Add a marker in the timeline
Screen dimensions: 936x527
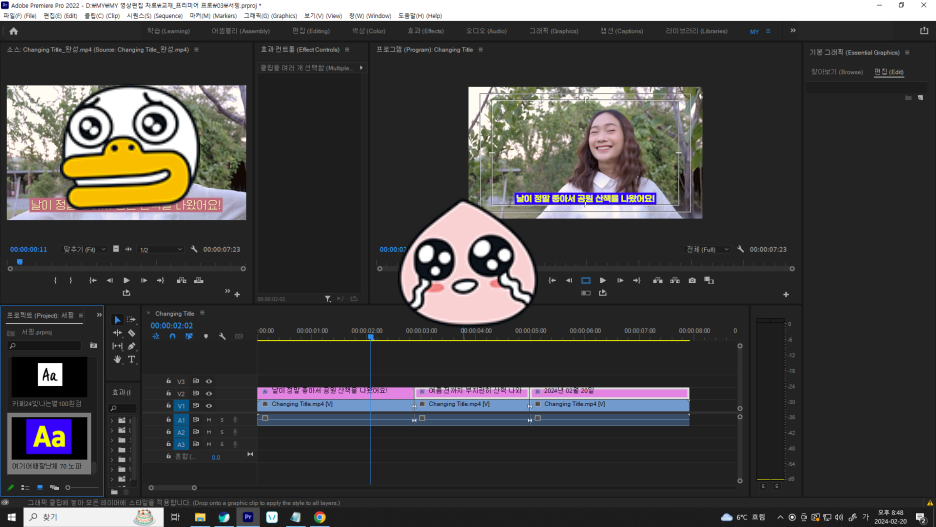click(206, 337)
